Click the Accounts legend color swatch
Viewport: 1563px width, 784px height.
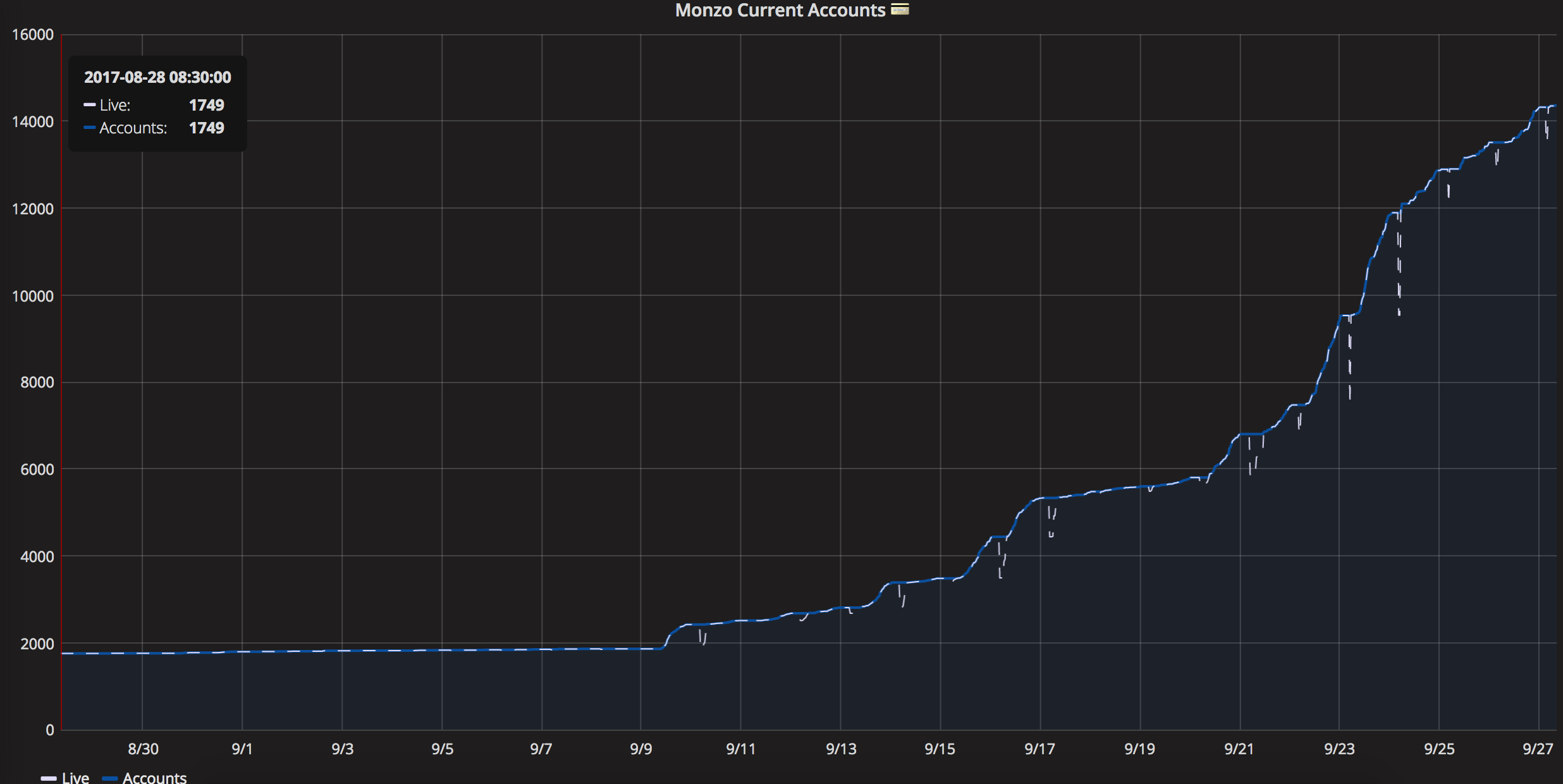110,778
